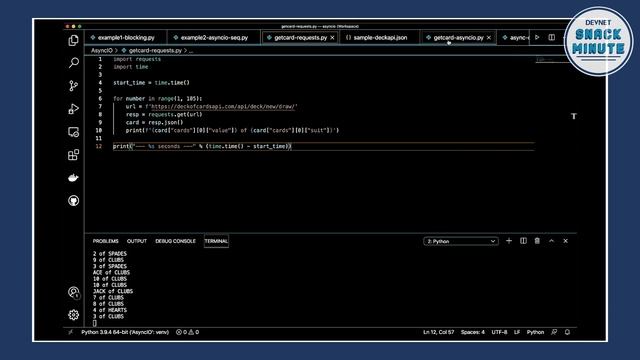Open the PROBLEMS panel tab
This screenshot has height=360, width=640.
[x=105, y=241]
